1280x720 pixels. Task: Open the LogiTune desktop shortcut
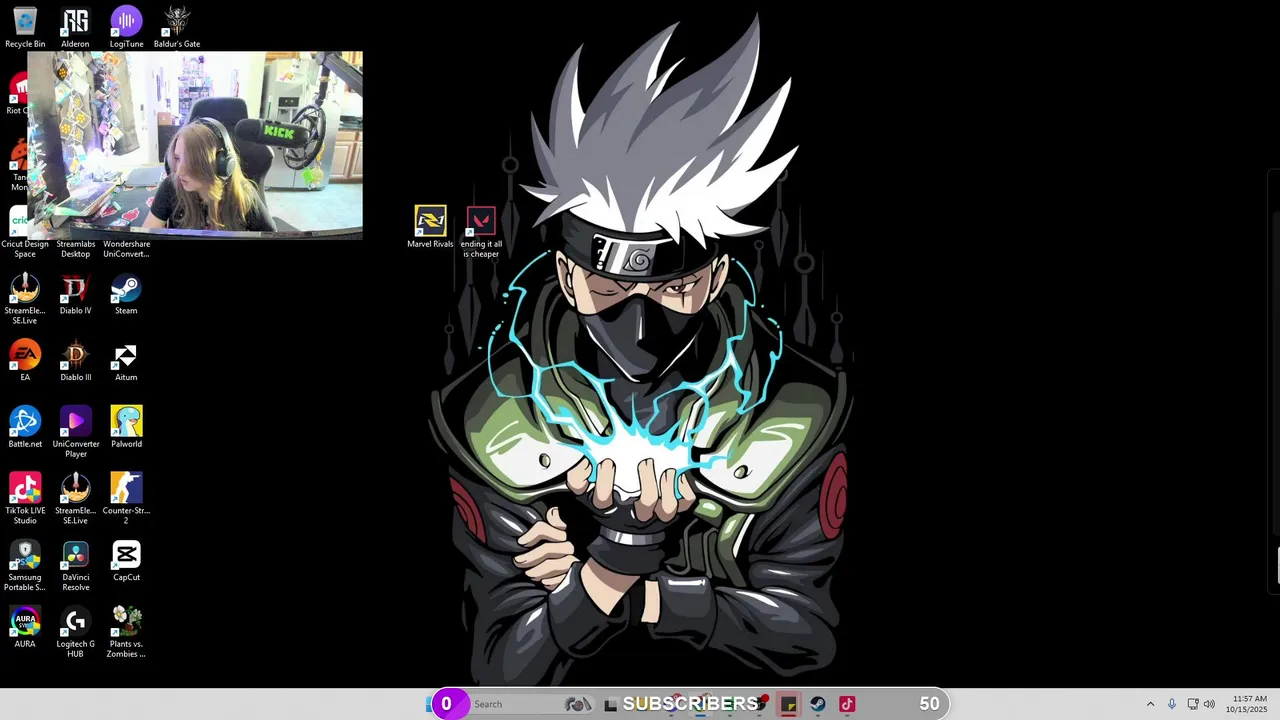126,27
